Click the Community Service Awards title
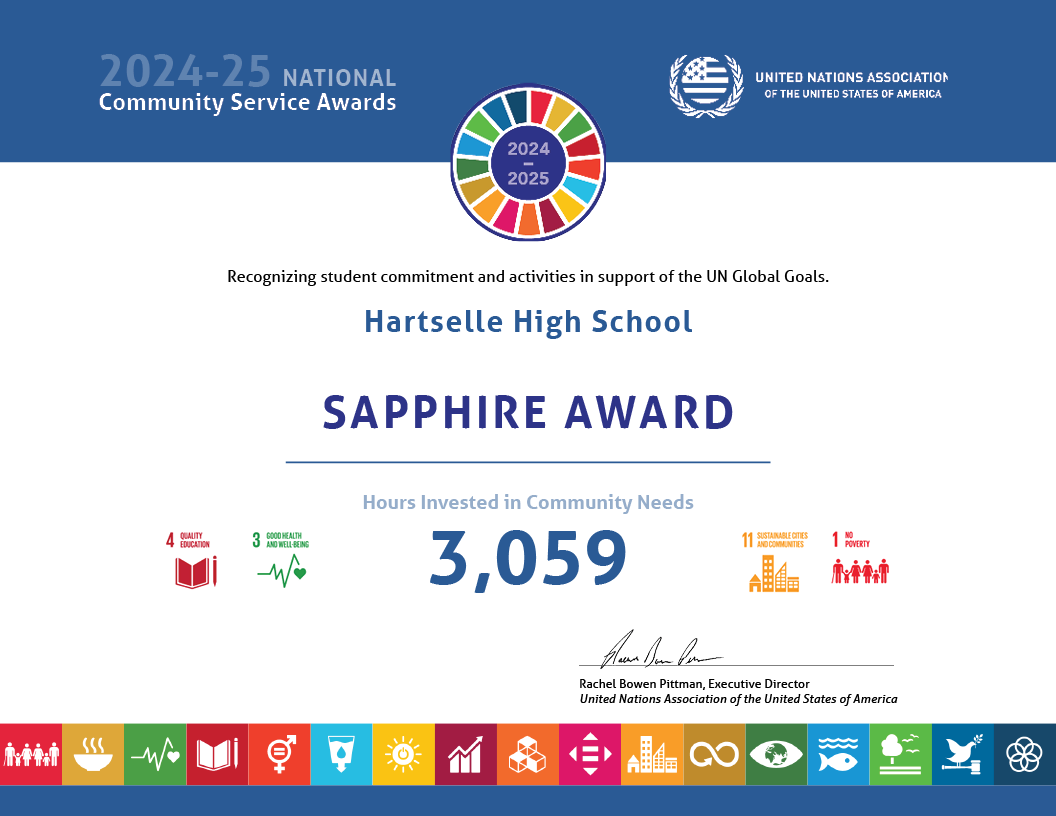Viewport: 1056px width, 816px height. click(248, 102)
